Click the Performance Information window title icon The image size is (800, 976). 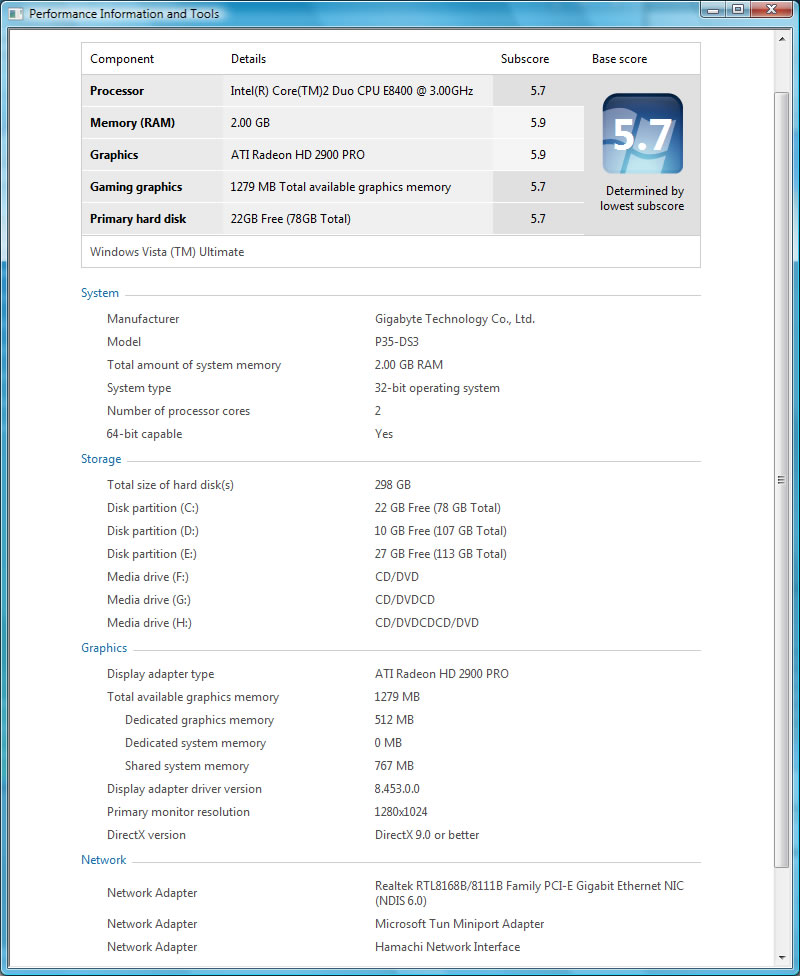pos(16,14)
